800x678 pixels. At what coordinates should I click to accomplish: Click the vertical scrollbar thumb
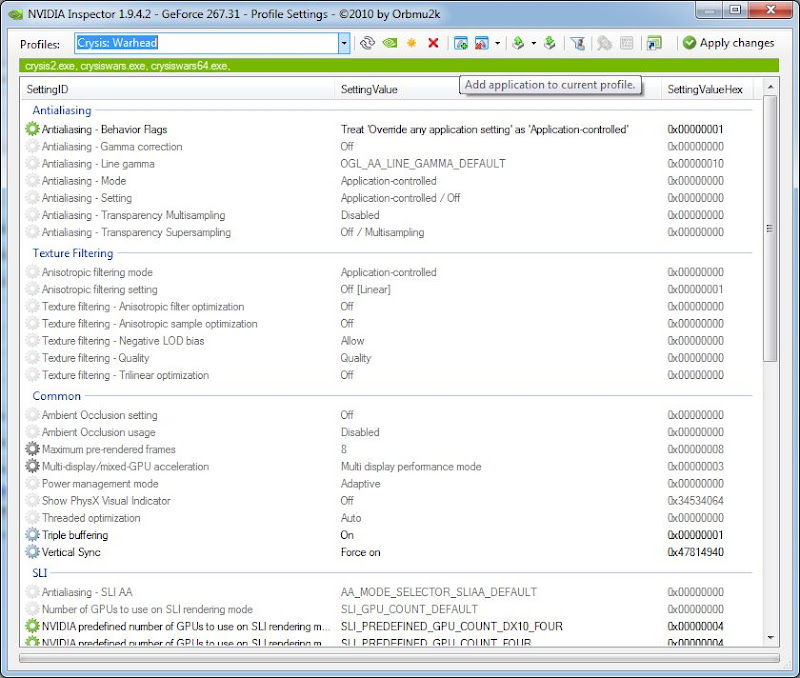tap(770, 229)
